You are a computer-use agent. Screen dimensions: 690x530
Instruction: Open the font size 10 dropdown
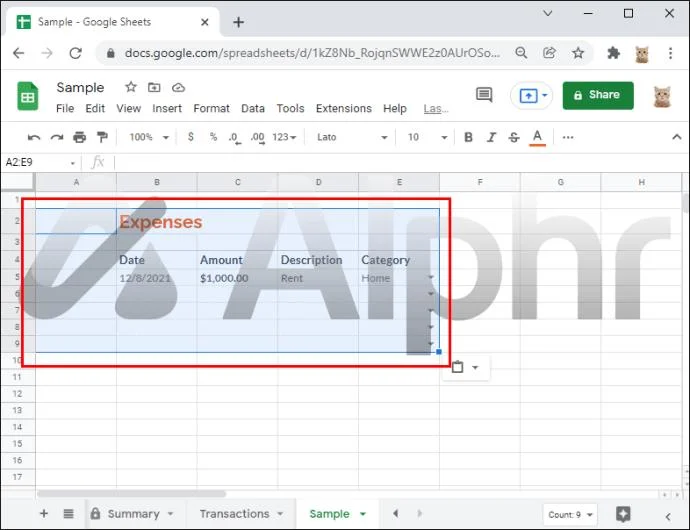pos(427,137)
